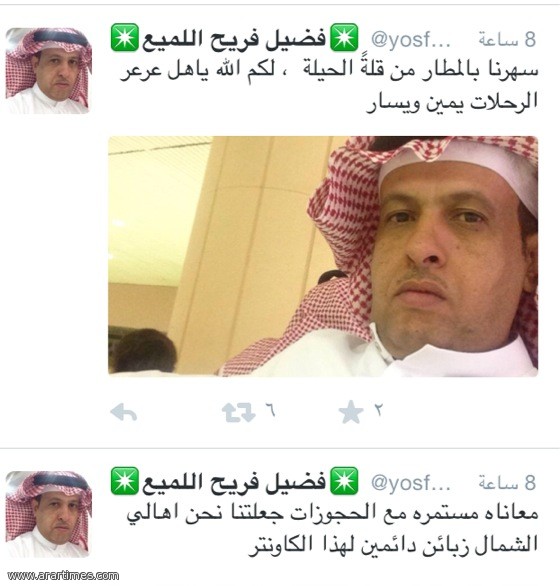Open @yosf... handle in first tweet
The image size is (560, 586).
tap(411, 39)
